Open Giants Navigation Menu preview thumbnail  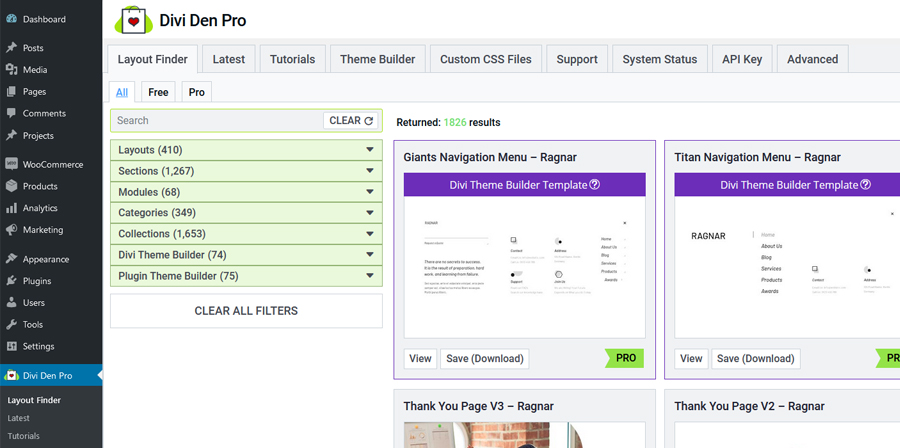click(525, 267)
